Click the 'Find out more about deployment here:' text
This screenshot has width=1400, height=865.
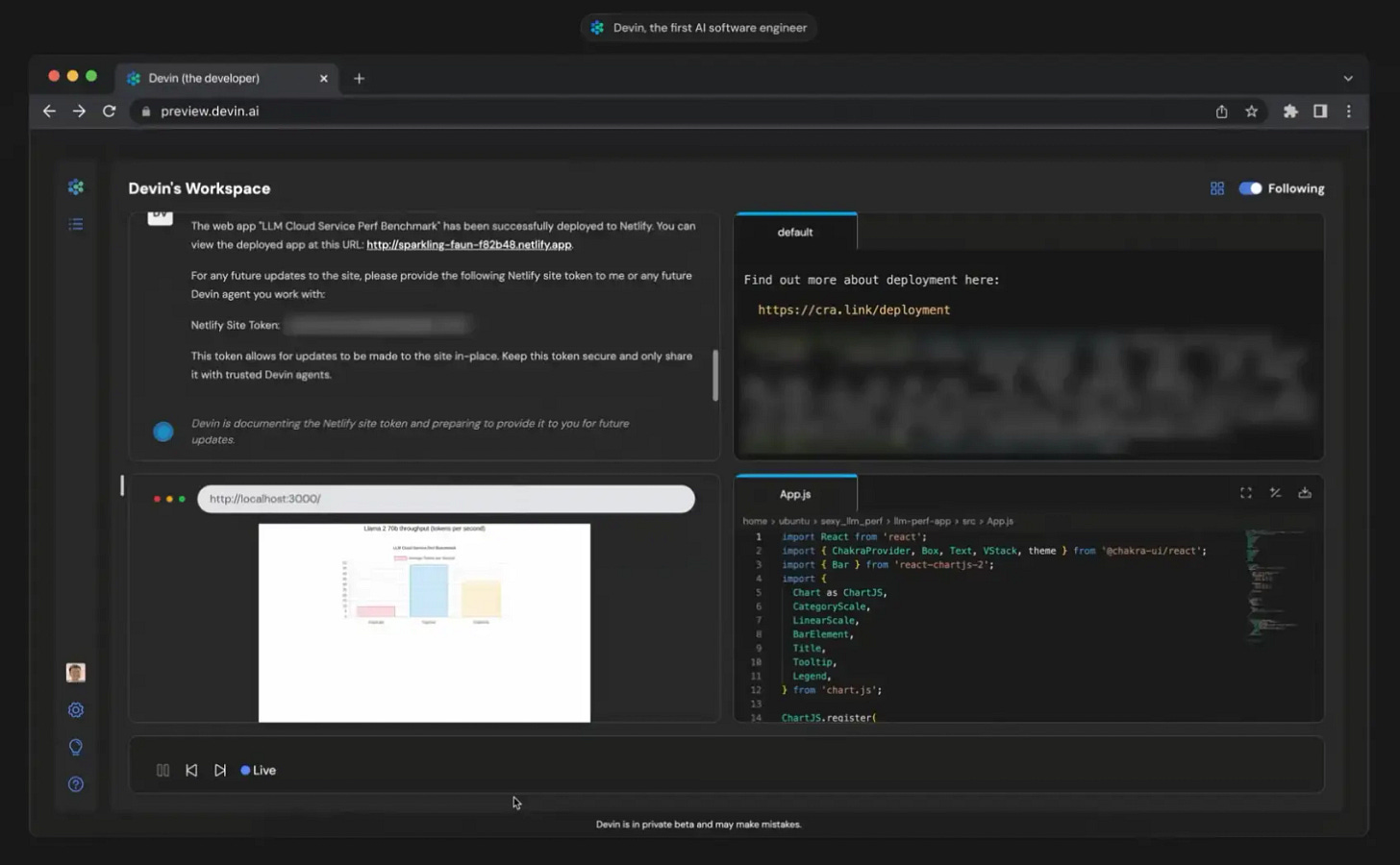click(871, 280)
